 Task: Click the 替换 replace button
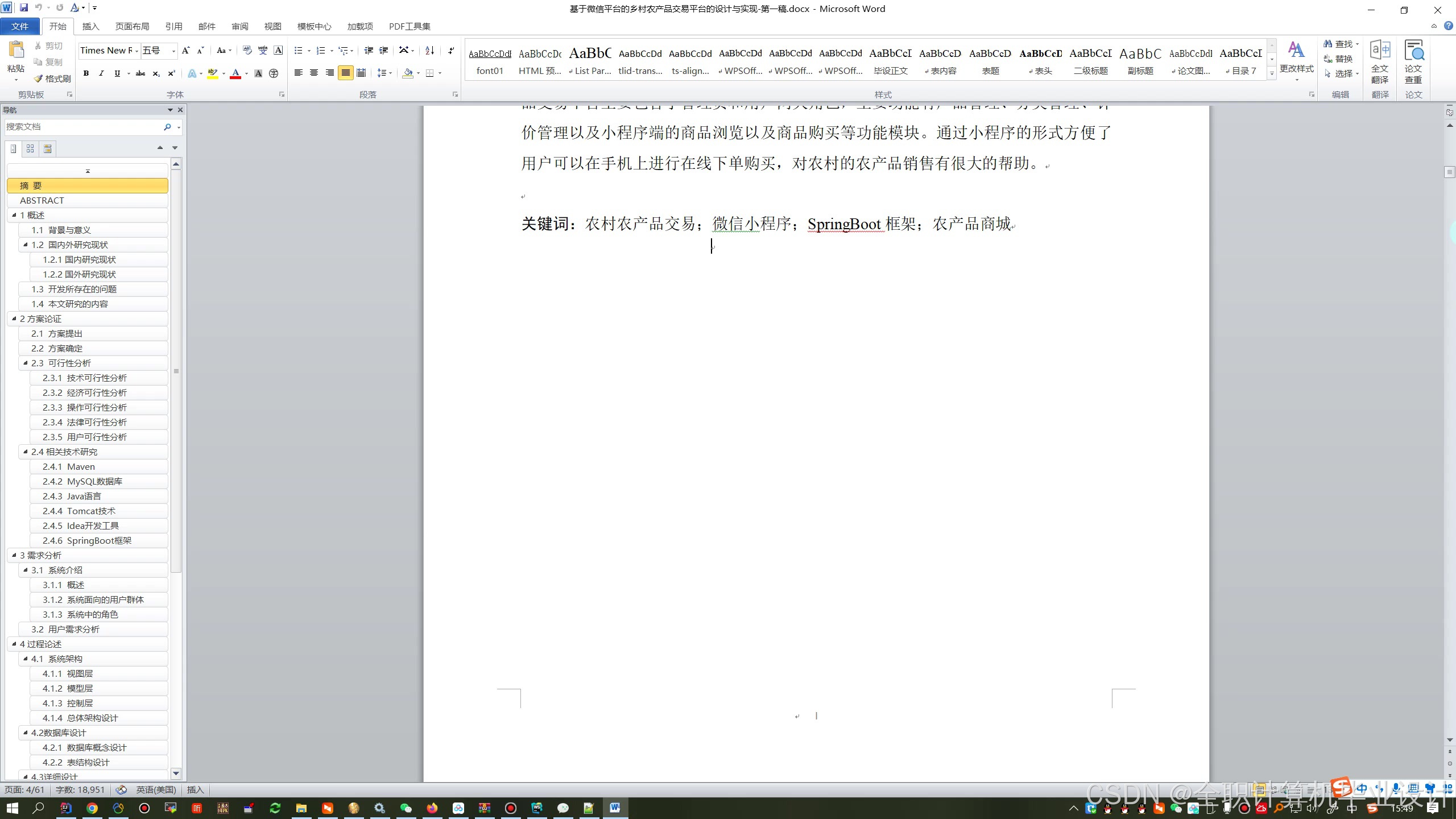coord(1338,59)
